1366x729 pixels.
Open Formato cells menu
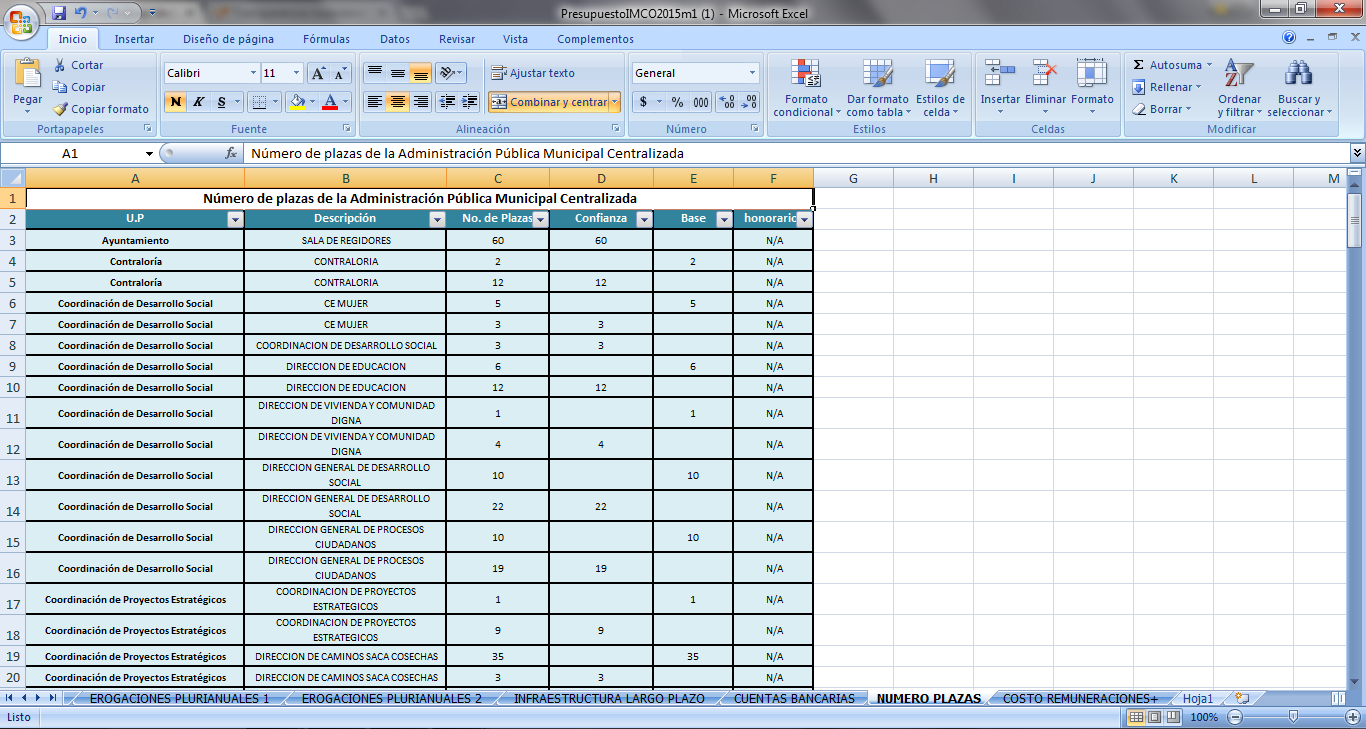click(1092, 88)
